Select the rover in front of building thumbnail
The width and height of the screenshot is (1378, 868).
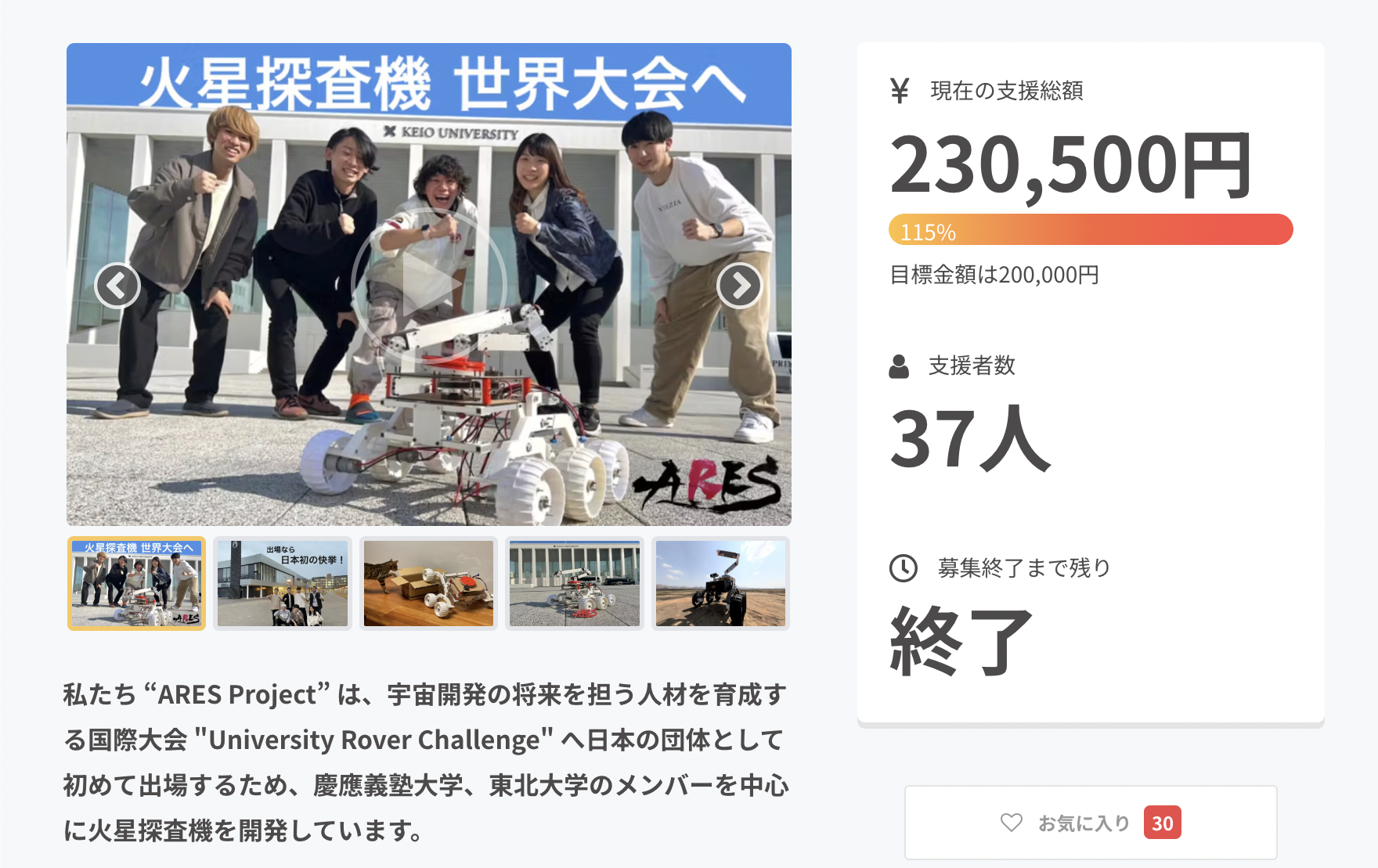(575, 583)
